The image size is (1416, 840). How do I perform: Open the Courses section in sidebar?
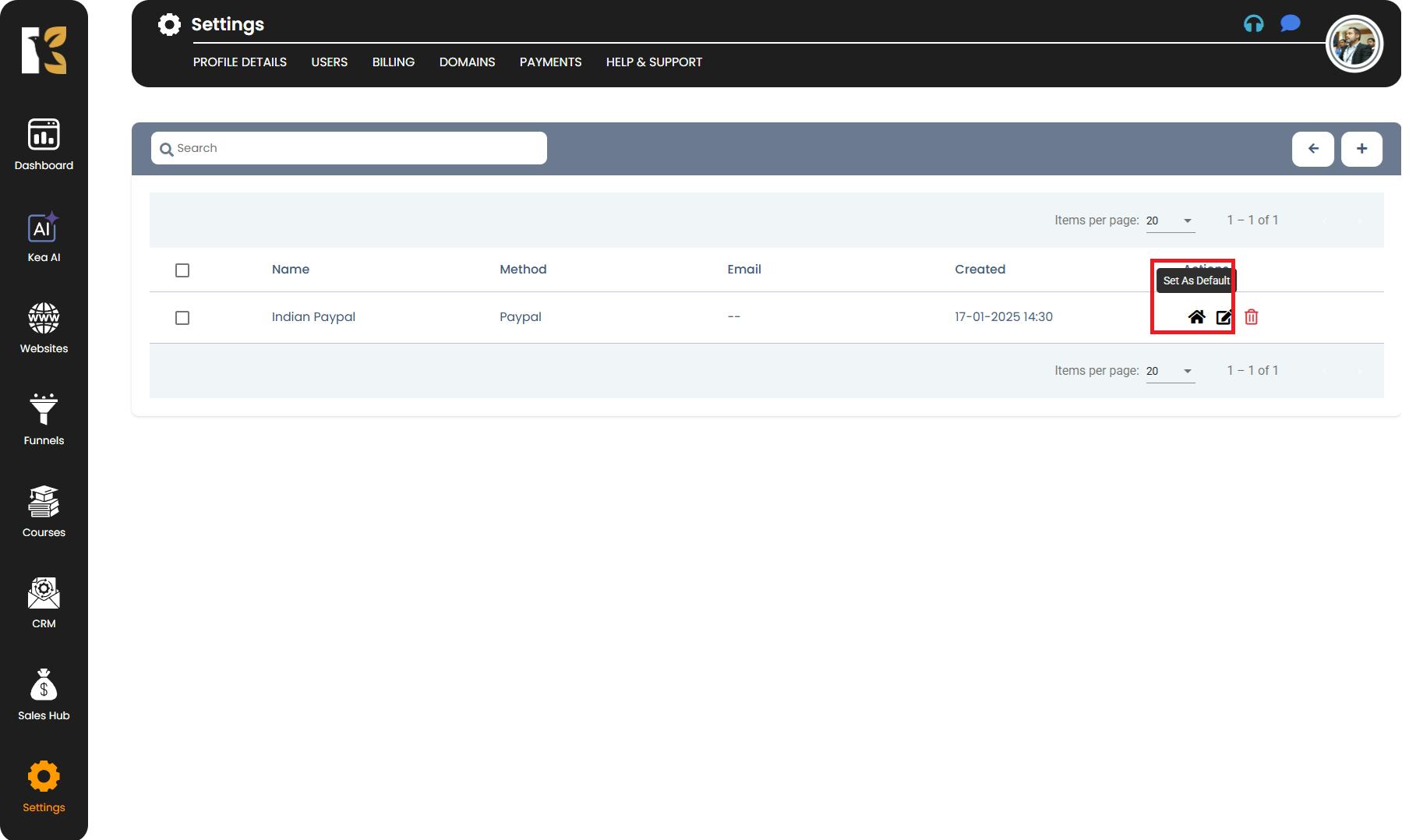coord(44,511)
